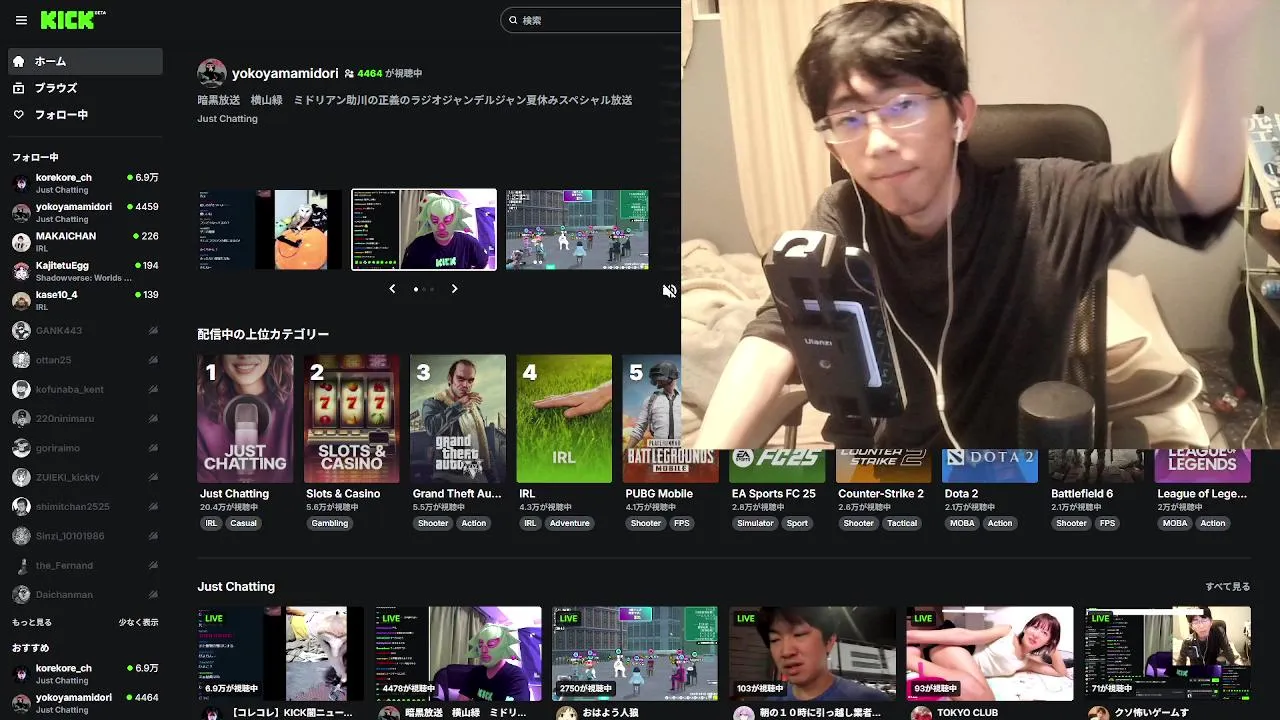Image resolution: width=1280 pixels, height=720 pixels.
Task: Click Adventure tag under IRL
Action: pyautogui.click(x=570, y=523)
